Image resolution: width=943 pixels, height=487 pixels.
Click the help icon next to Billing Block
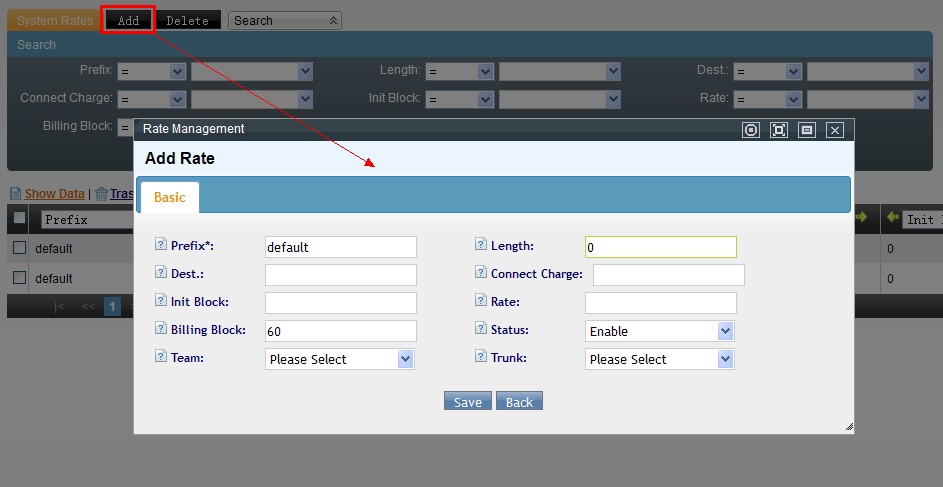161,329
